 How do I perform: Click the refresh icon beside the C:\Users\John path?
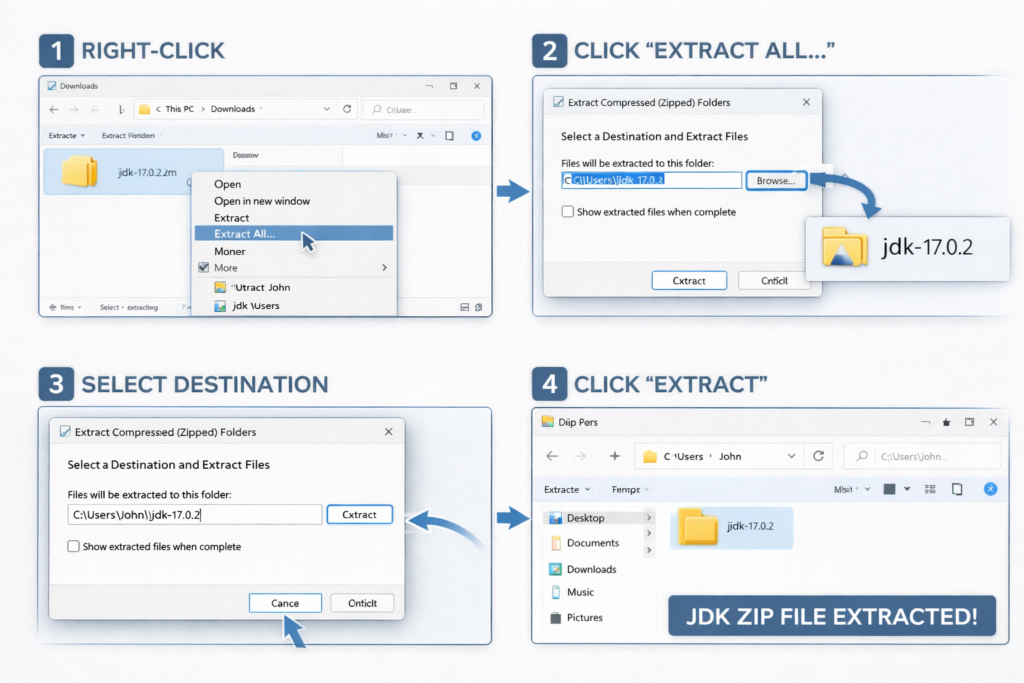[818, 456]
